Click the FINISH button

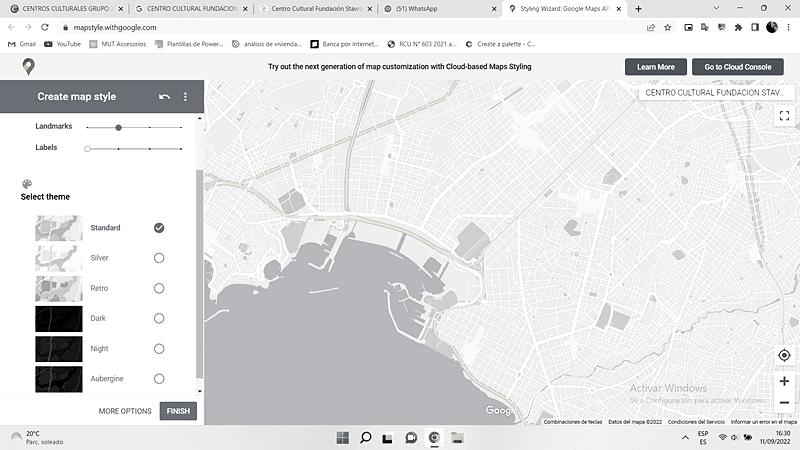click(178, 411)
